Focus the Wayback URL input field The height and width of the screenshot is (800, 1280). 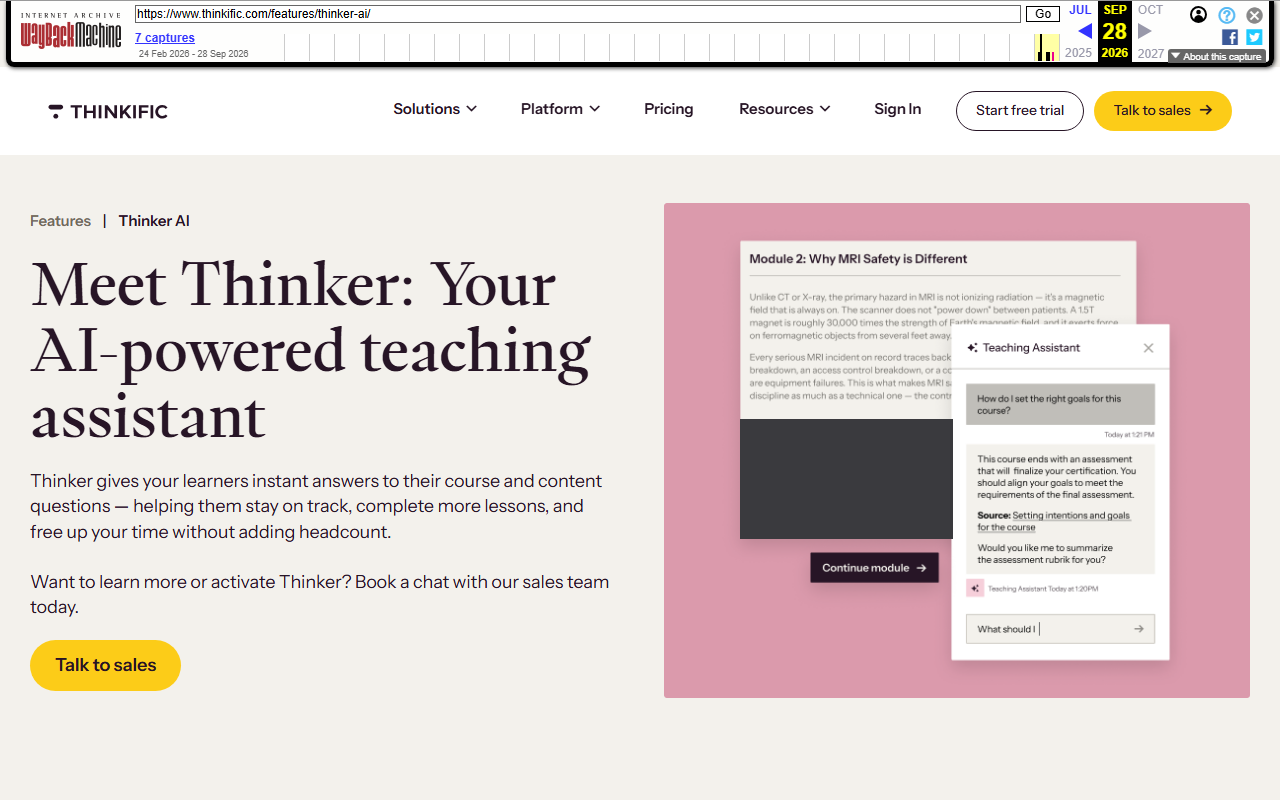(x=578, y=14)
